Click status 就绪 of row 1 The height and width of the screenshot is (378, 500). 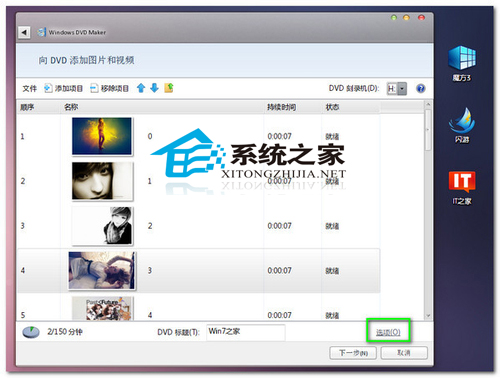coord(332,136)
